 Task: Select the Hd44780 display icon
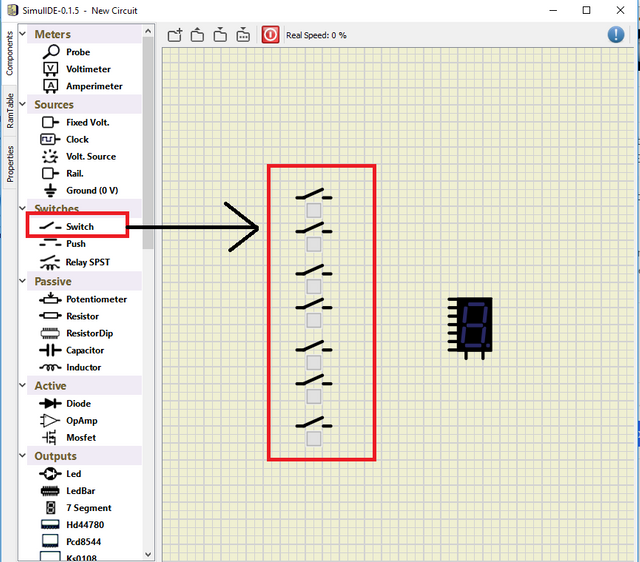(50, 525)
